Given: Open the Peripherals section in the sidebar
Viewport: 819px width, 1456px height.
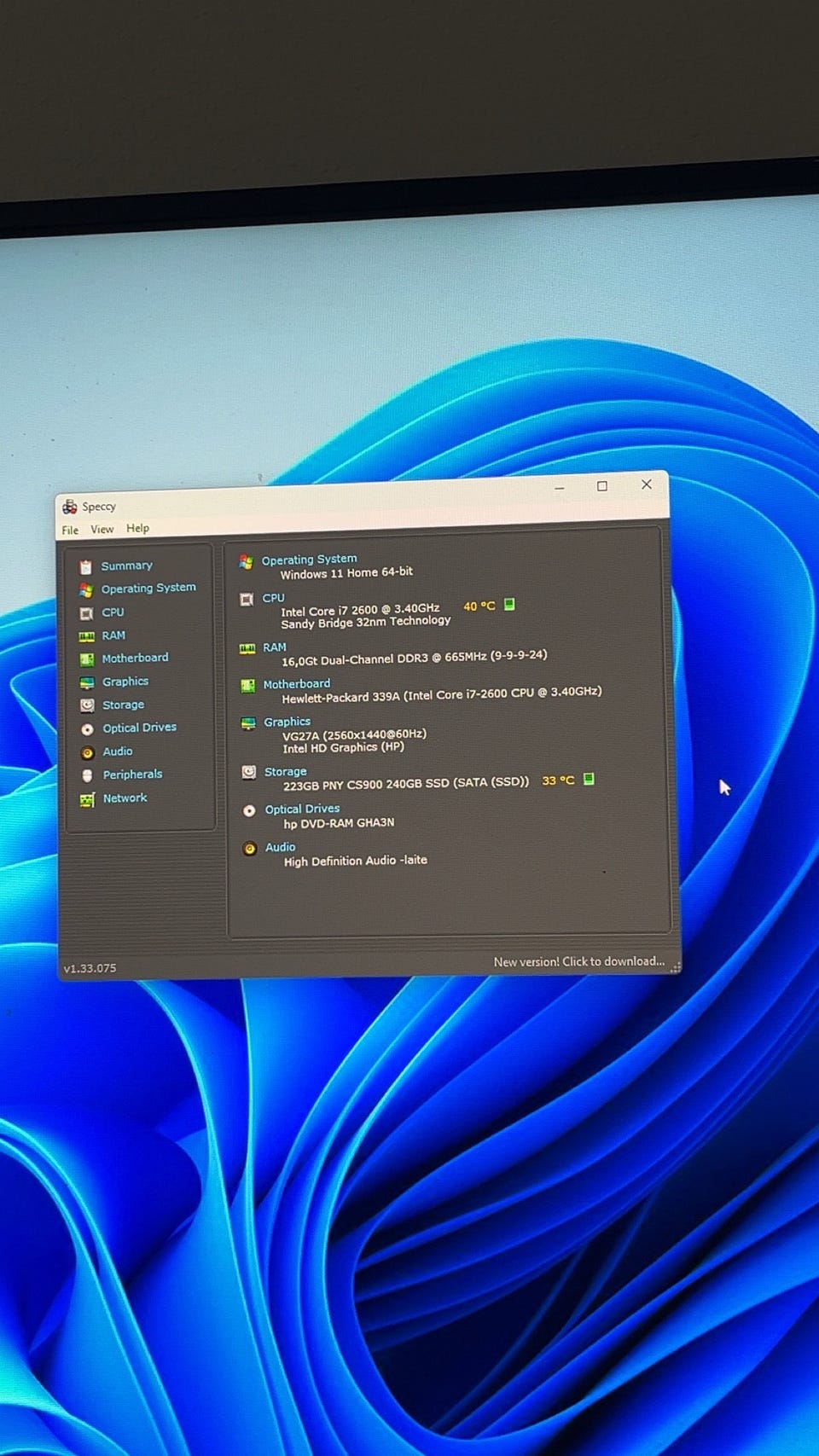Looking at the screenshot, I should [x=132, y=774].
